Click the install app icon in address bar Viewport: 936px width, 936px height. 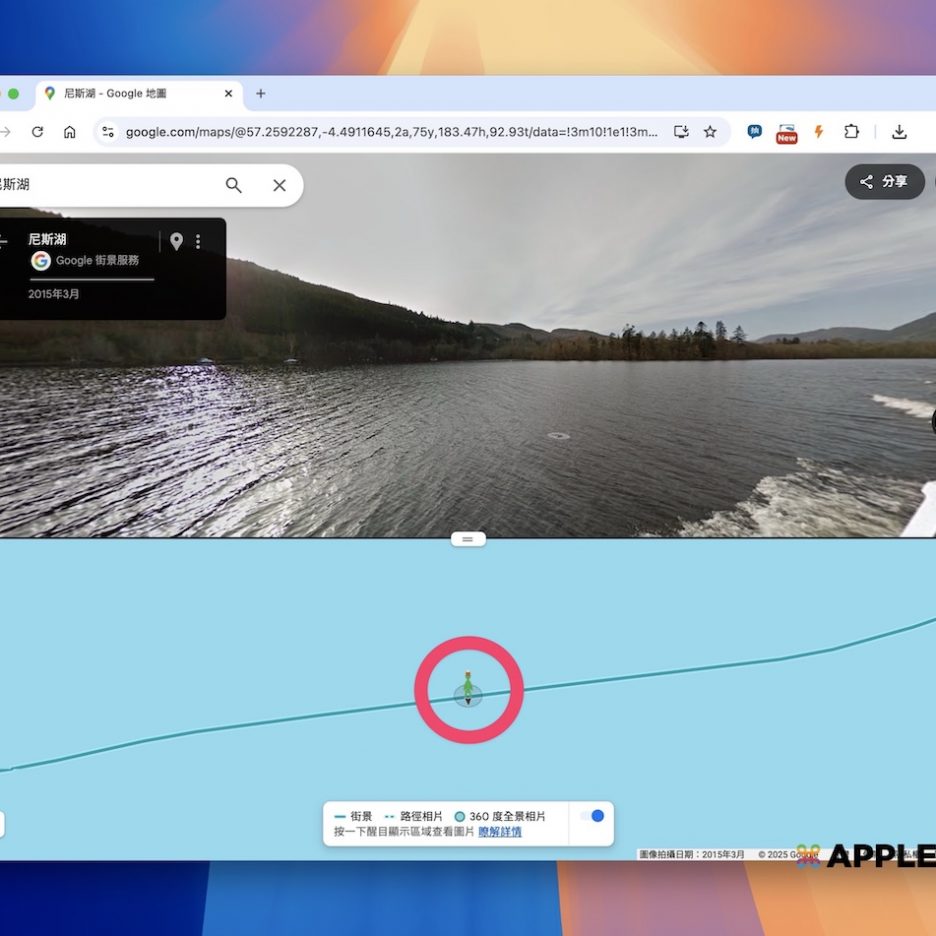(681, 132)
